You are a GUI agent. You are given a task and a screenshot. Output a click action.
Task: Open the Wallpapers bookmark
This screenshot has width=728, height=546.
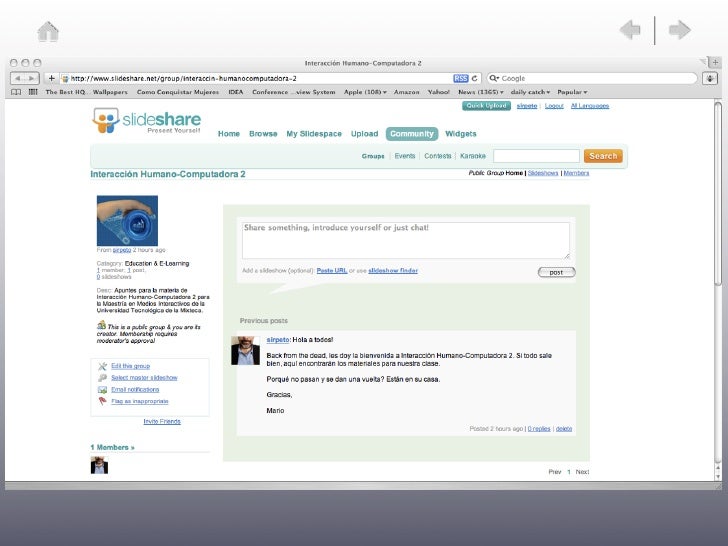(x=110, y=92)
